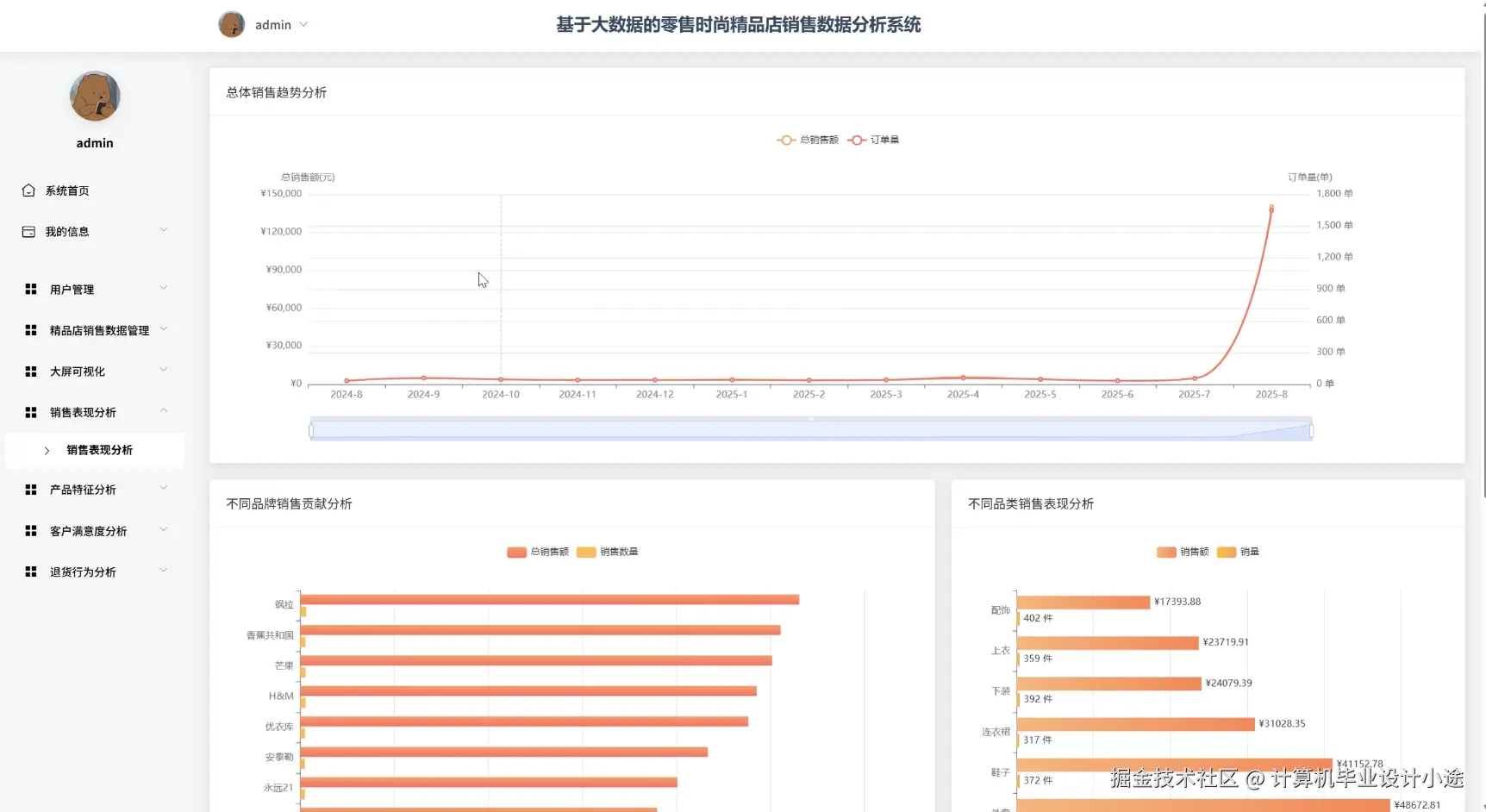Click the ¥31028.35 value label
1486x812 pixels.
point(1282,724)
